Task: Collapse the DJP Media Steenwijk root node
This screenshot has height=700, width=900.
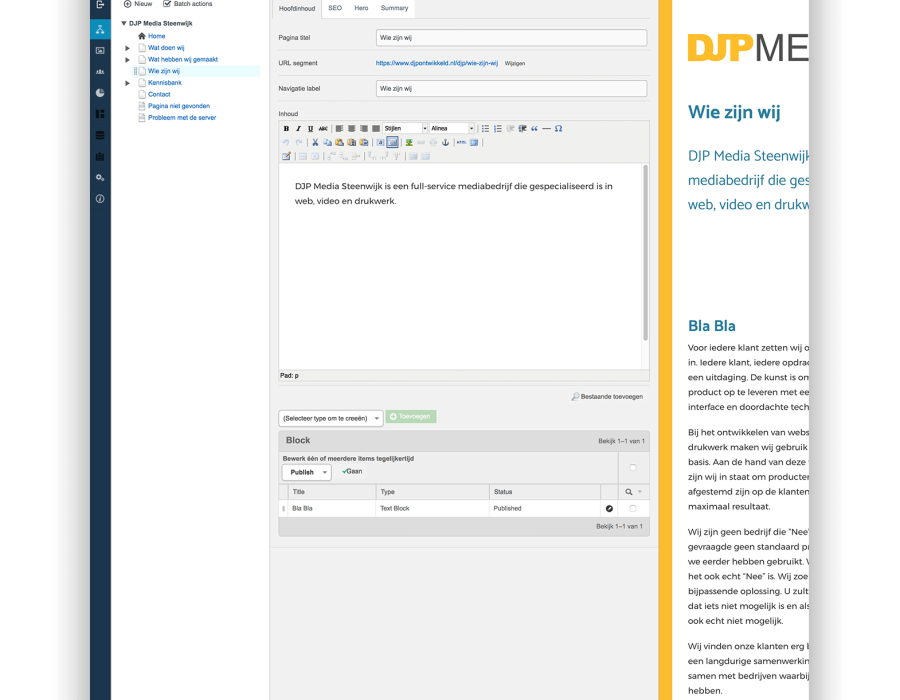Action: (123, 24)
